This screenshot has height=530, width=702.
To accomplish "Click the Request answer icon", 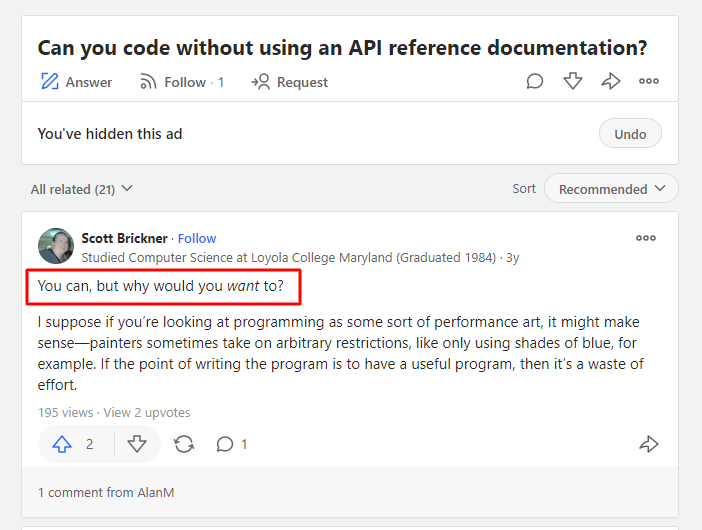I will (x=261, y=81).
